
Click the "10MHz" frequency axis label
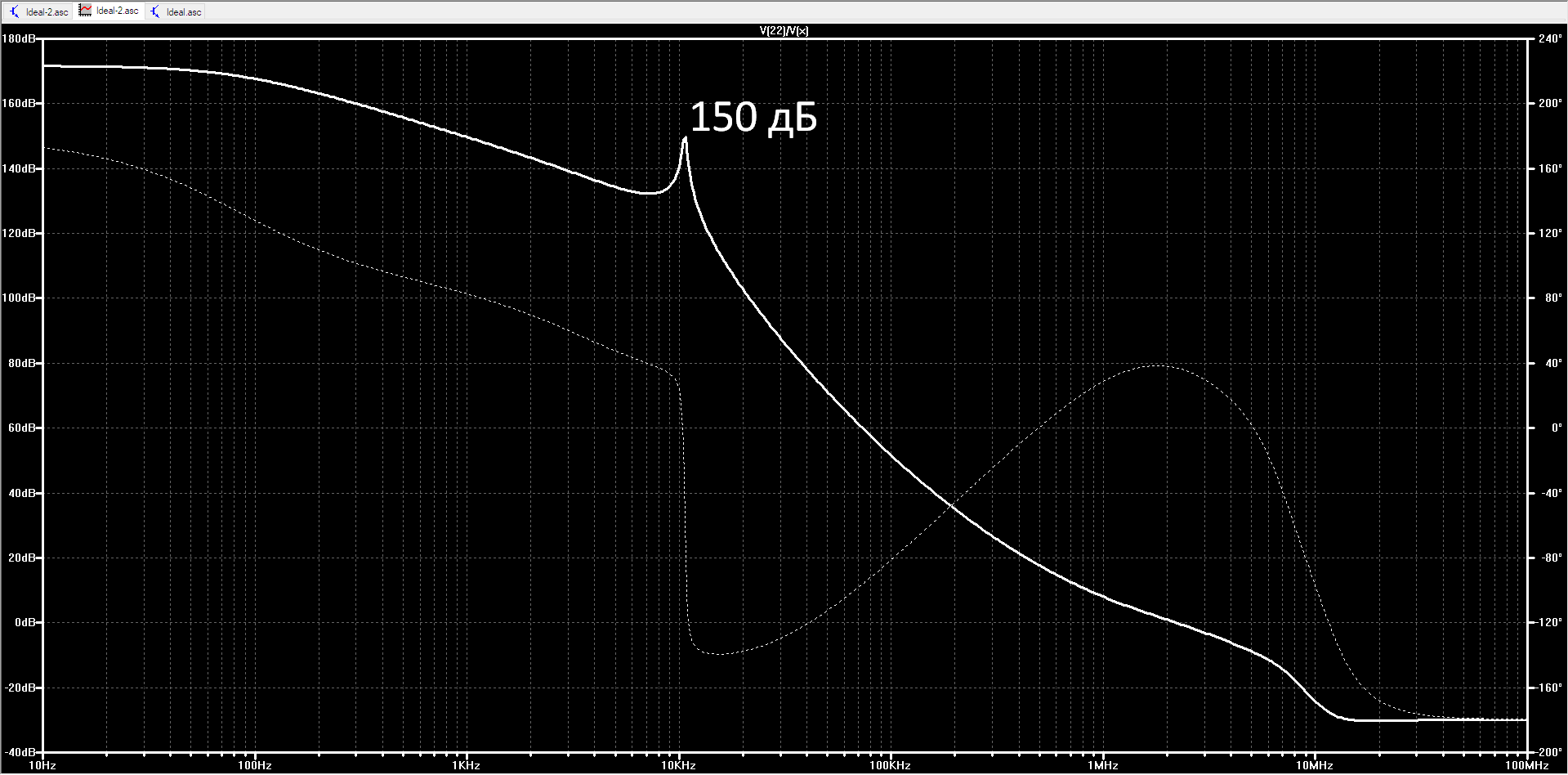pos(1314,766)
